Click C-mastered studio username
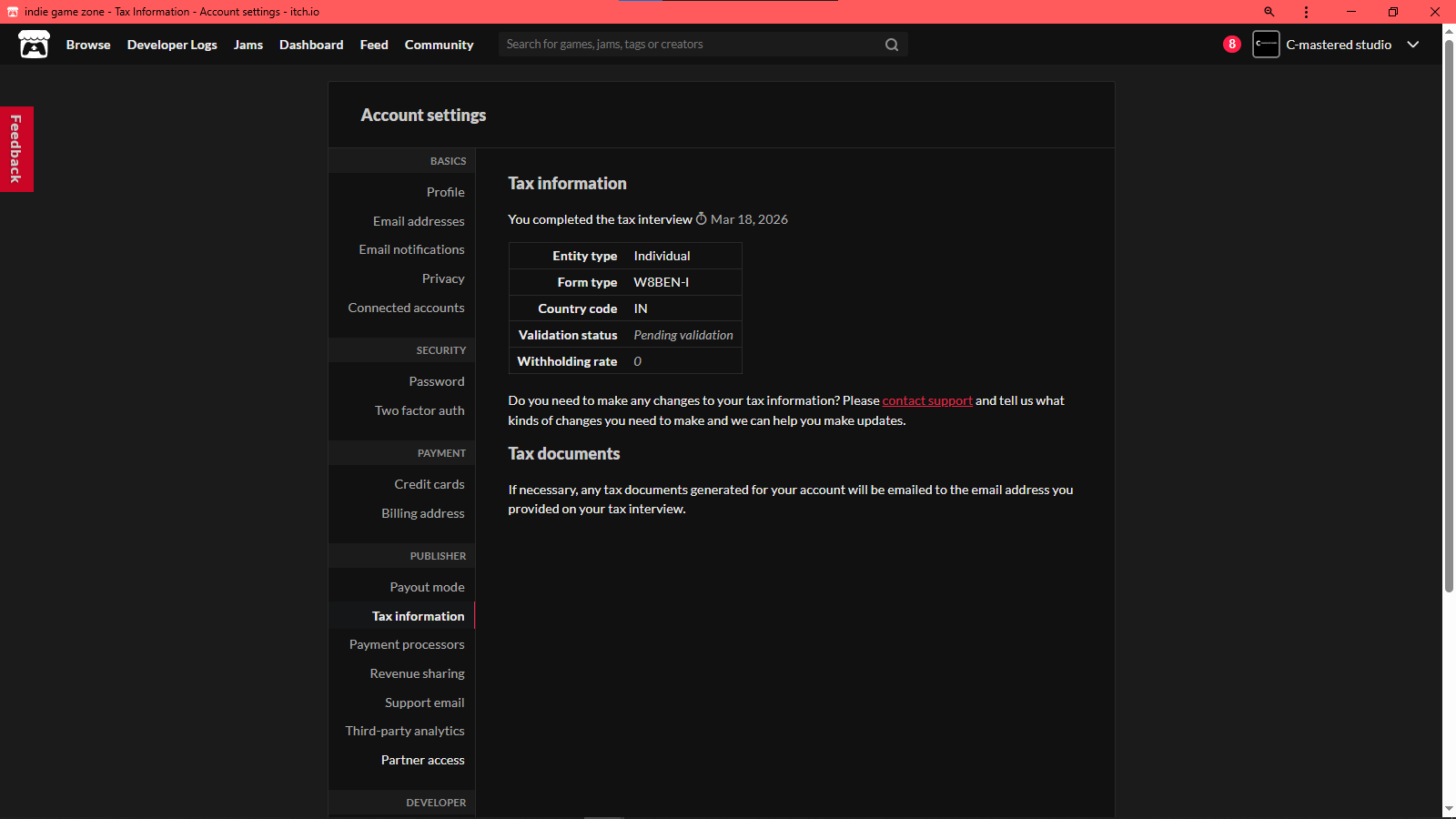Screen dimensions: 1456x819 click(x=1339, y=45)
